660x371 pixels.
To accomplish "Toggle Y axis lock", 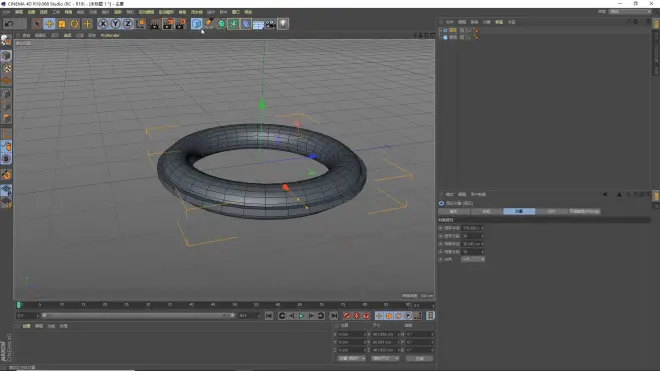I will (x=115, y=24).
